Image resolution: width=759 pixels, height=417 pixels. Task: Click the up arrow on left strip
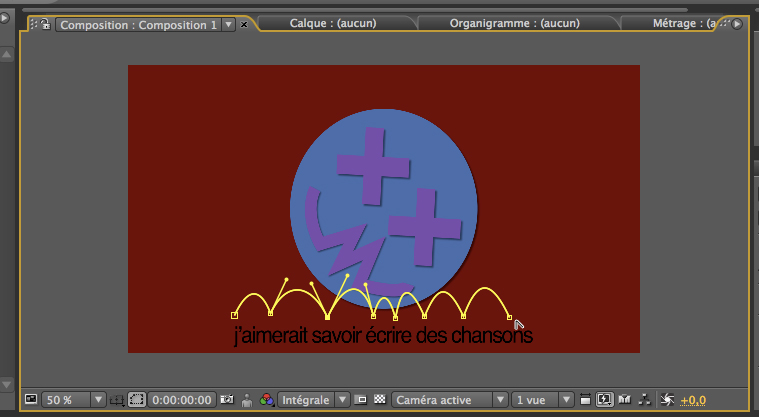(7, 55)
